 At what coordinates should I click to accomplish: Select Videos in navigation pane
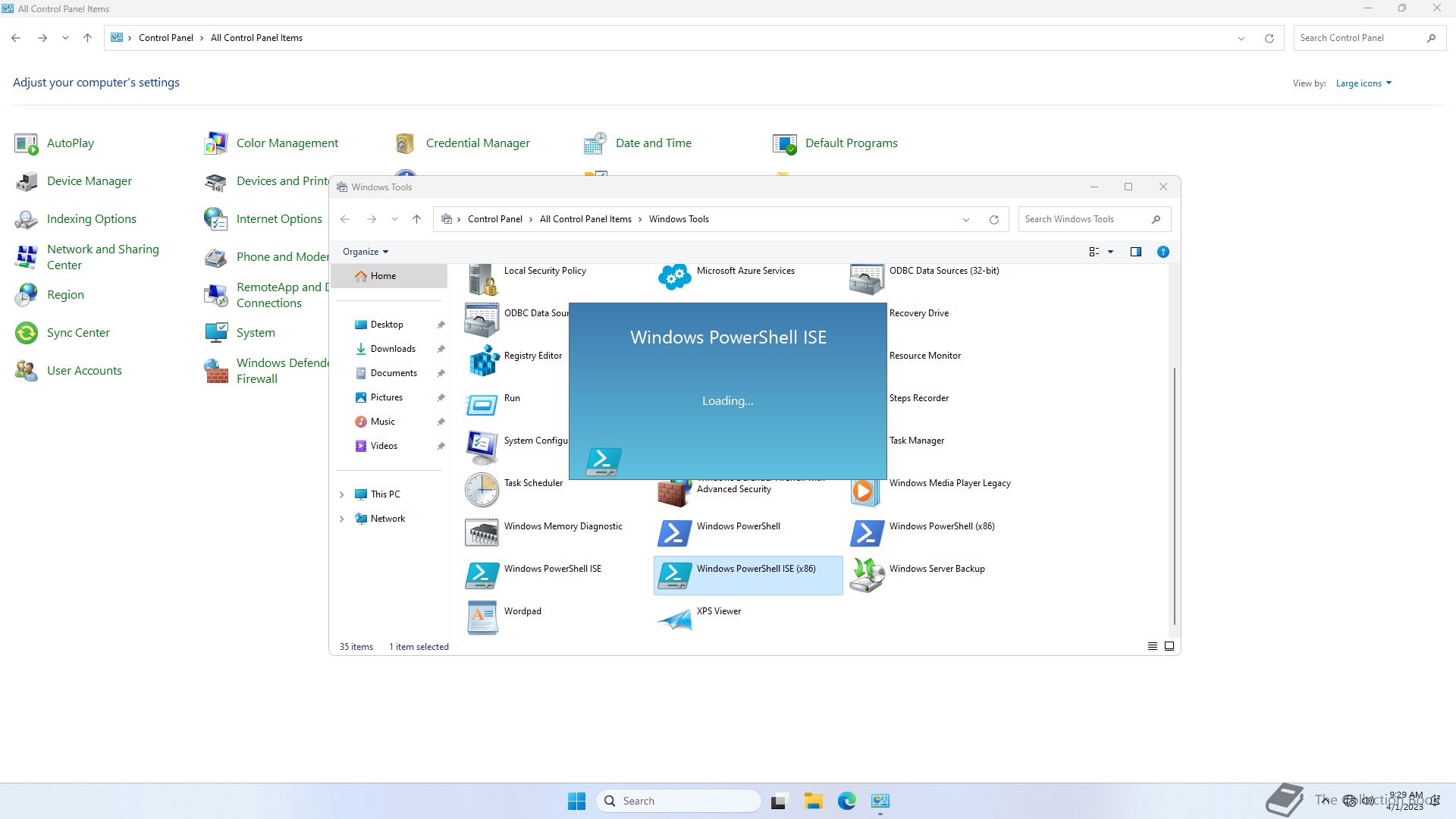389,446
